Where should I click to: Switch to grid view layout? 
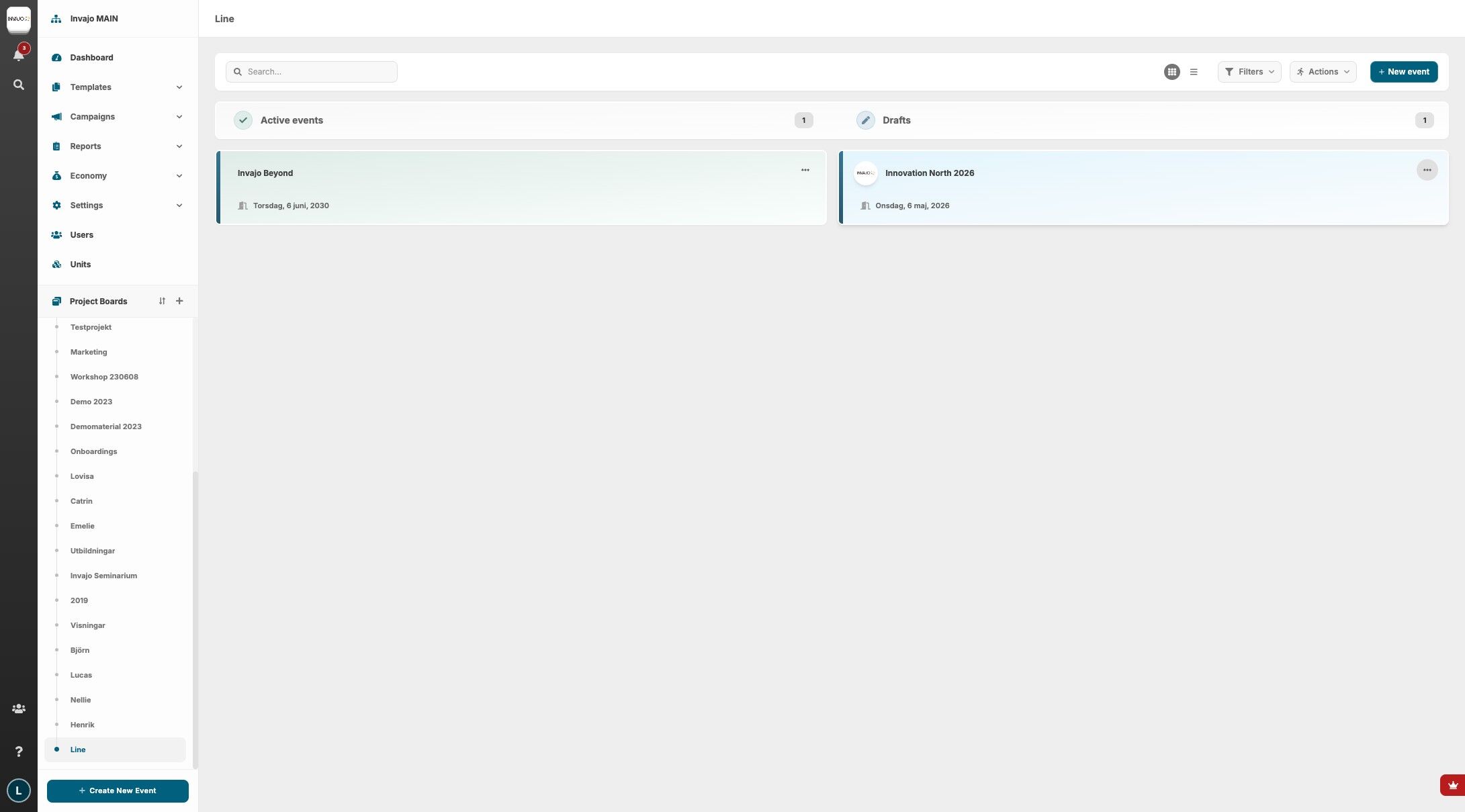pyautogui.click(x=1171, y=72)
